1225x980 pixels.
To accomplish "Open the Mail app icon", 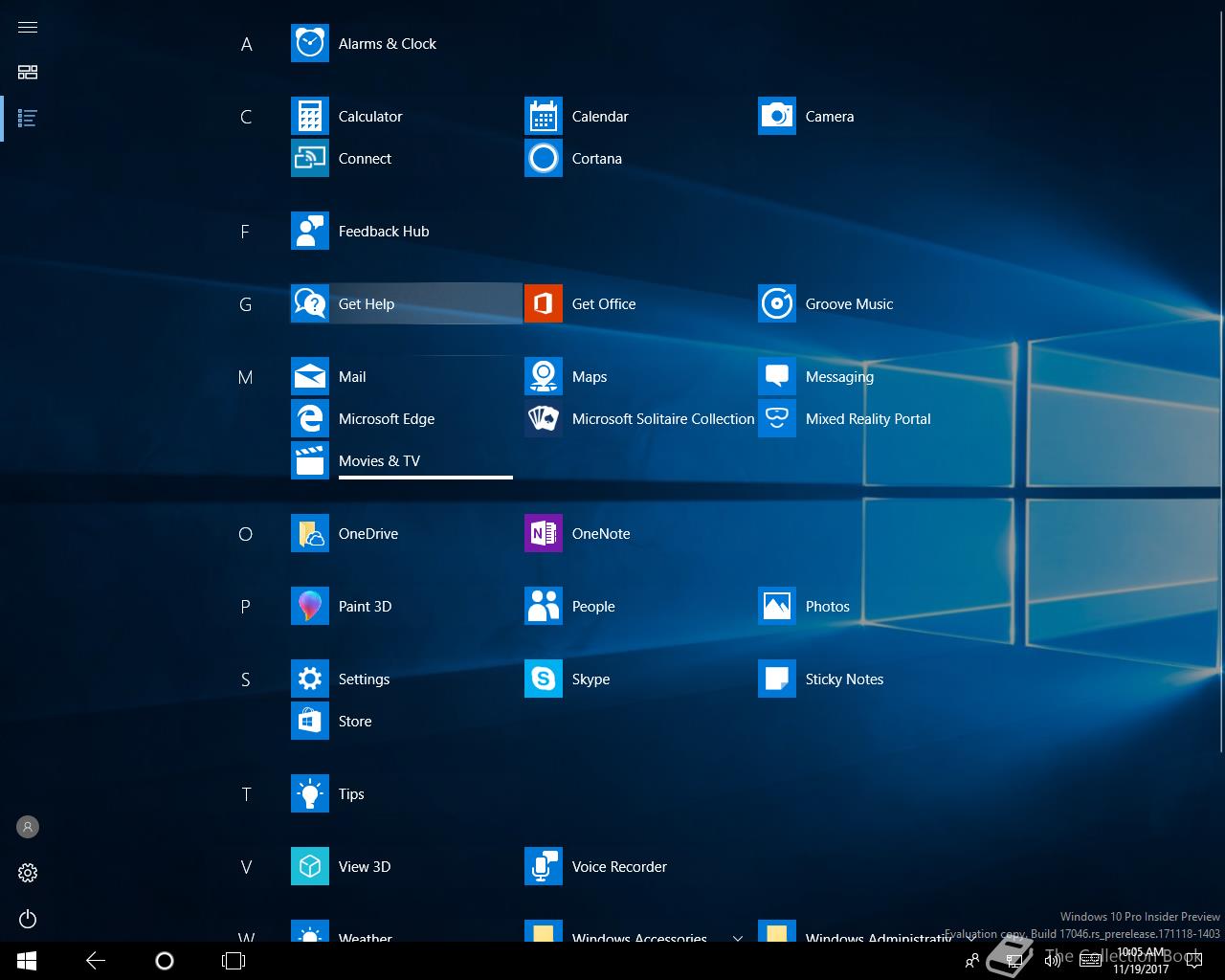I will (x=310, y=377).
